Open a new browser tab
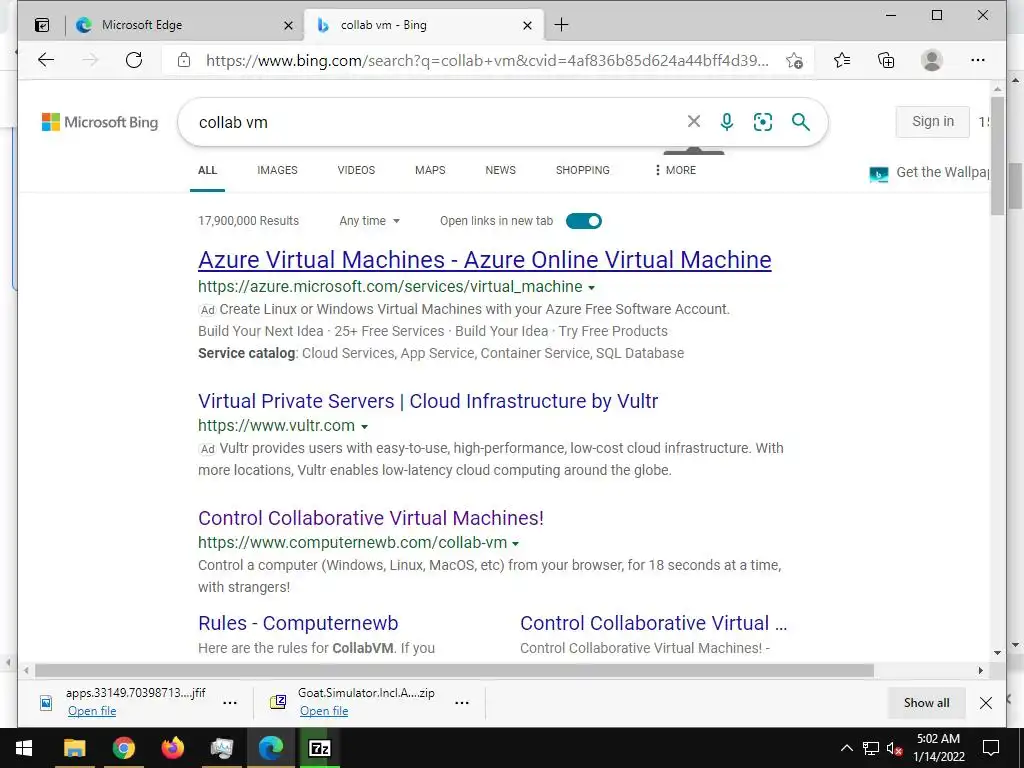 click(561, 25)
